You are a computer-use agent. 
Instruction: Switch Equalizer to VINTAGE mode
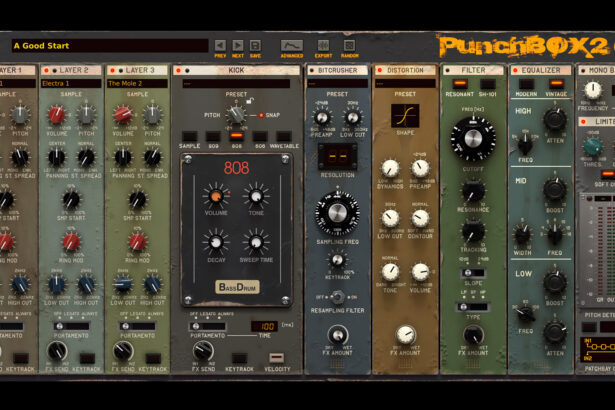coord(556,84)
